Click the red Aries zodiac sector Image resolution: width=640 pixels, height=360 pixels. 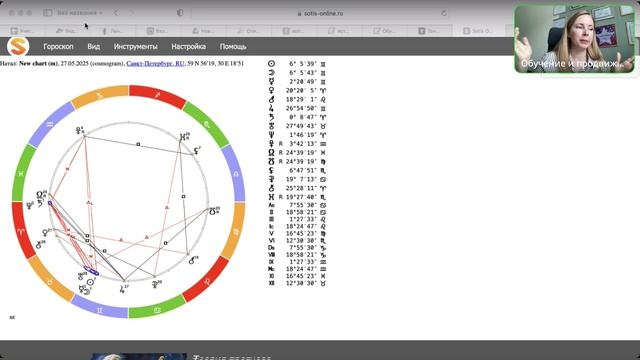(x=20, y=231)
